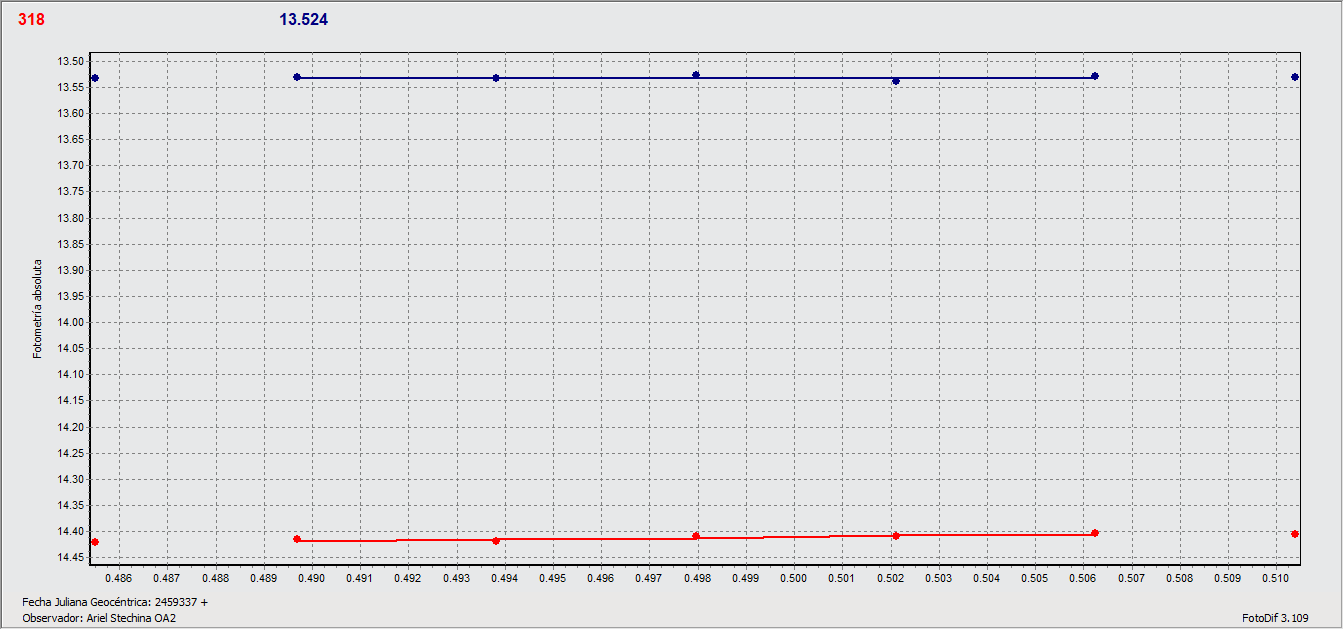This screenshot has height=630, width=1344.
Task: Click the red asteroid number 318 label
Action: pyautogui.click(x=30, y=17)
